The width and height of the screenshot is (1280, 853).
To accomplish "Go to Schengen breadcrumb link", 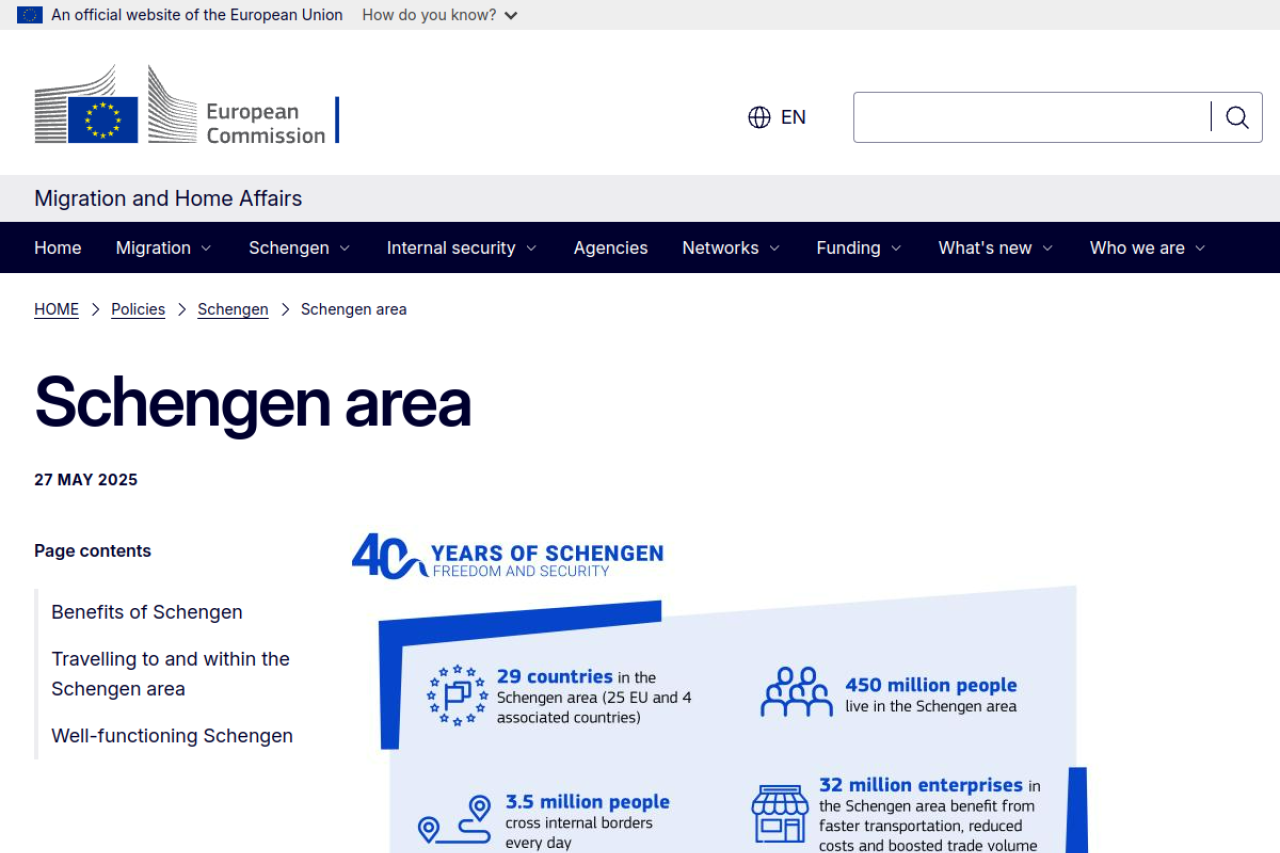I will (233, 310).
